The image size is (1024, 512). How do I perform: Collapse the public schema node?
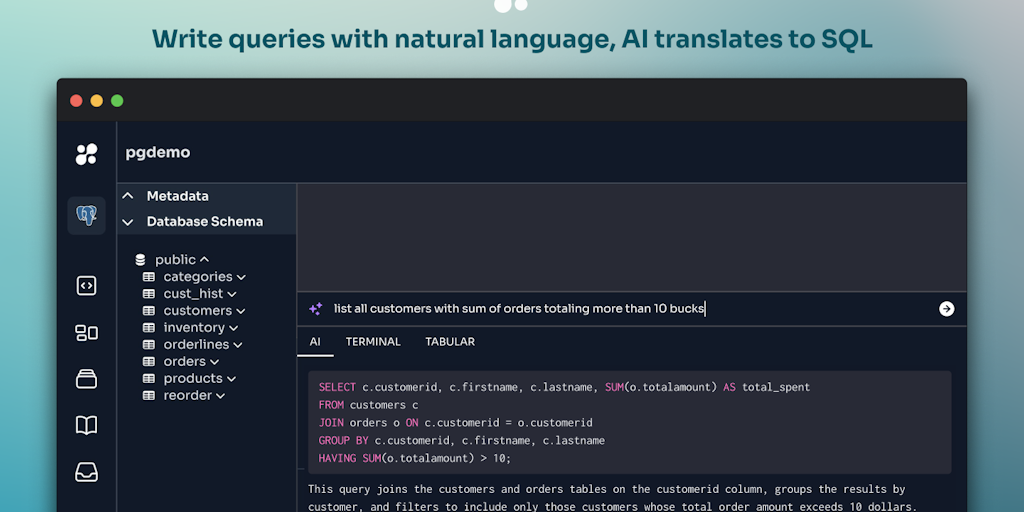pyautogui.click(x=204, y=260)
